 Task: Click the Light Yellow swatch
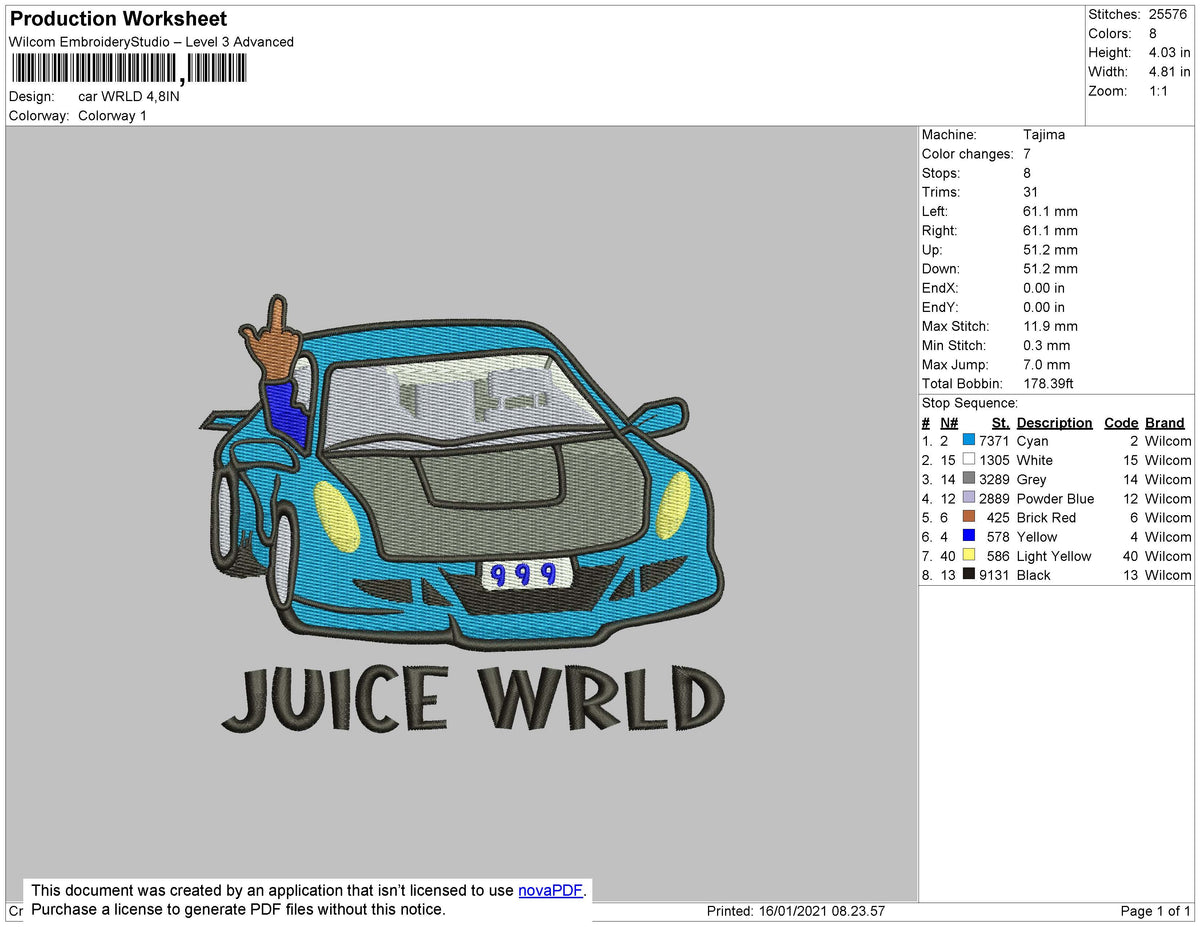(x=971, y=556)
